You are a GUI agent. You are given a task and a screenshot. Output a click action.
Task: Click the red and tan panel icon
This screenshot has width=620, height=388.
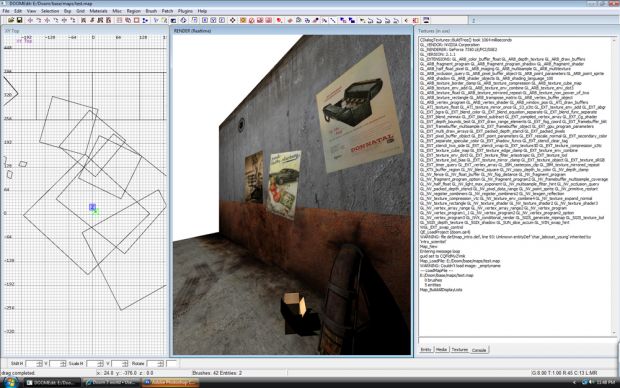click(x=416, y=20)
